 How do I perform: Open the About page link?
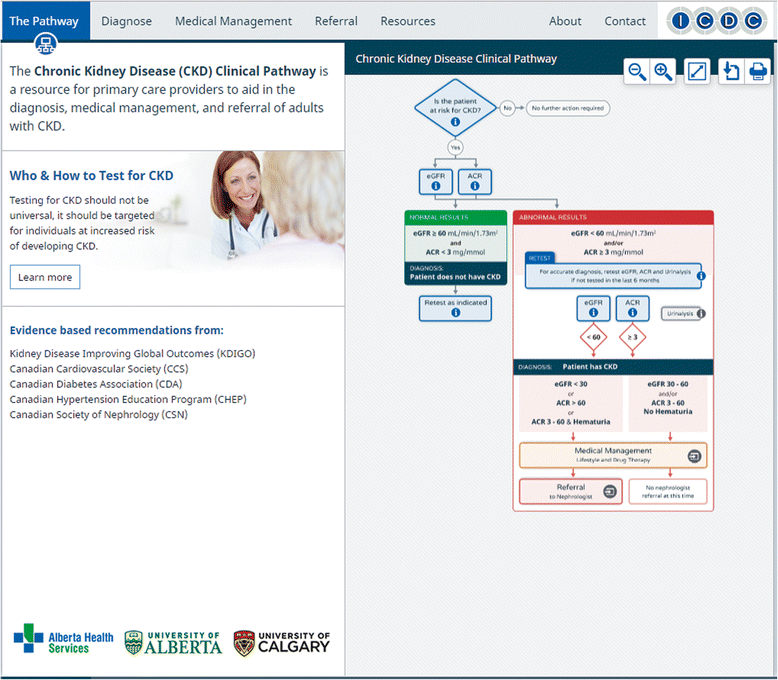coord(565,21)
